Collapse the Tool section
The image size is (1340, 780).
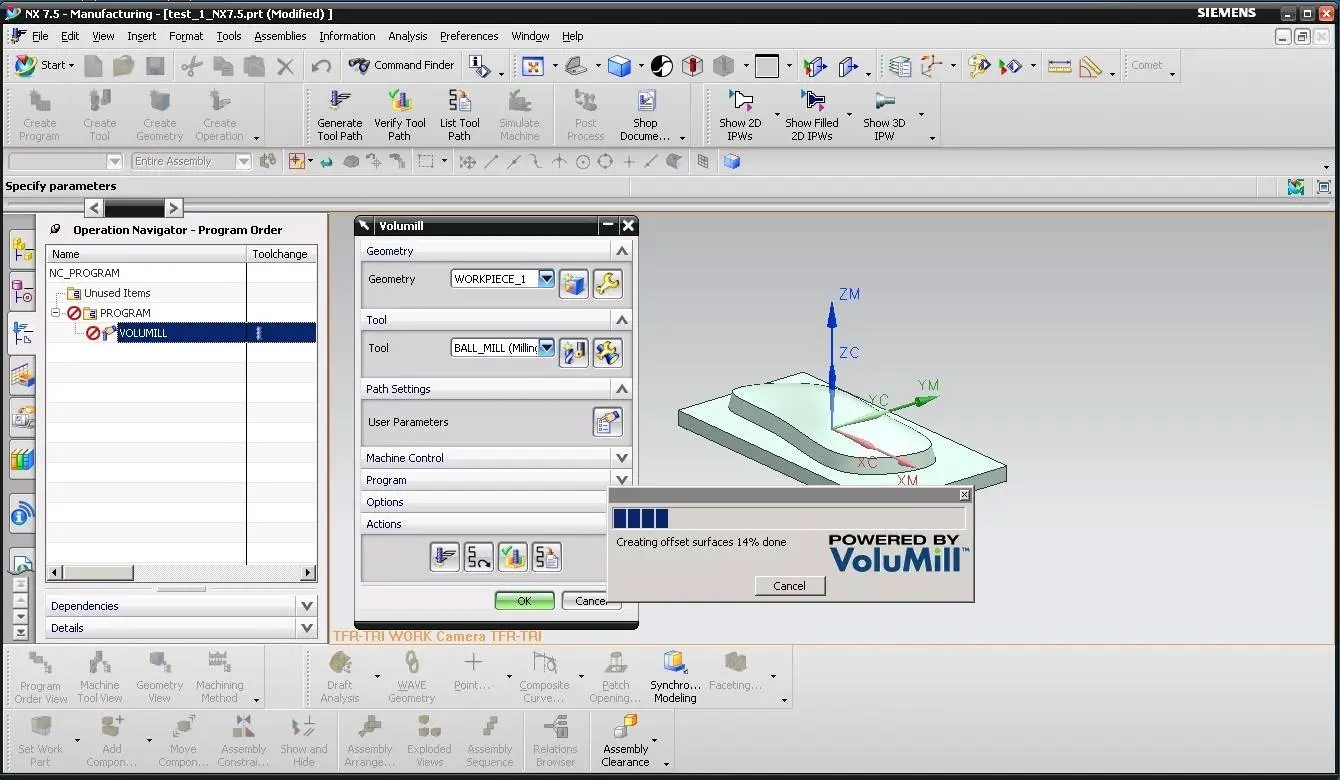(x=622, y=320)
